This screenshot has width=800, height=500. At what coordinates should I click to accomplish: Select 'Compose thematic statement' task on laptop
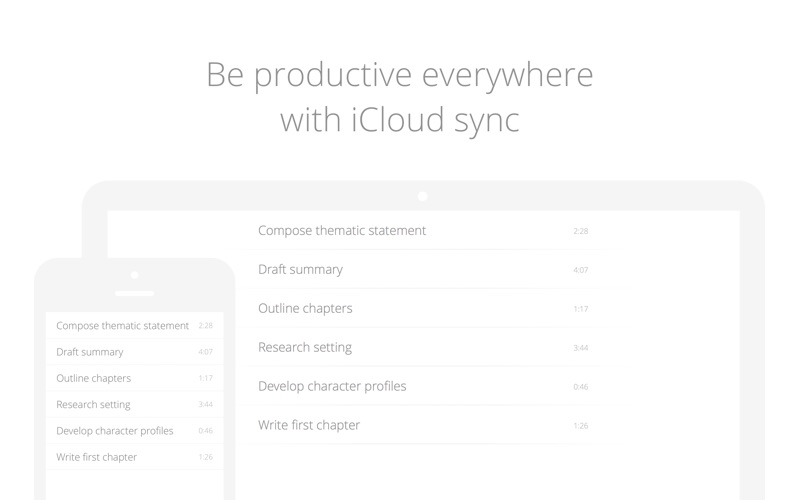341,231
